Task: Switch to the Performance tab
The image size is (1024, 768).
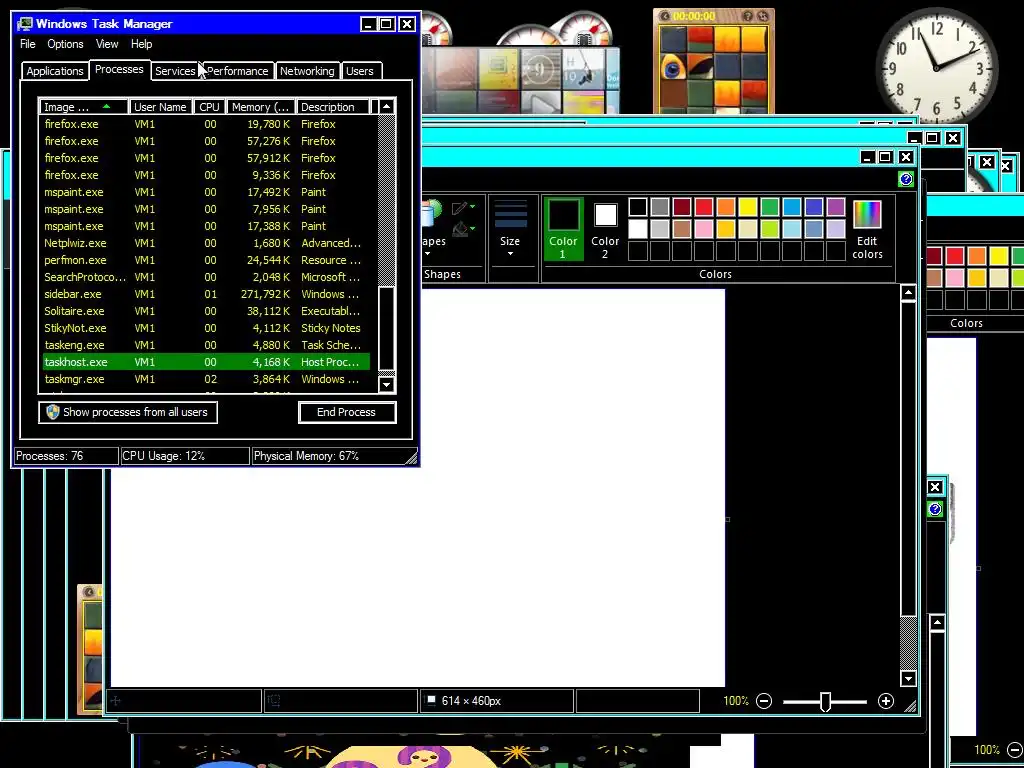Action: tap(237, 71)
